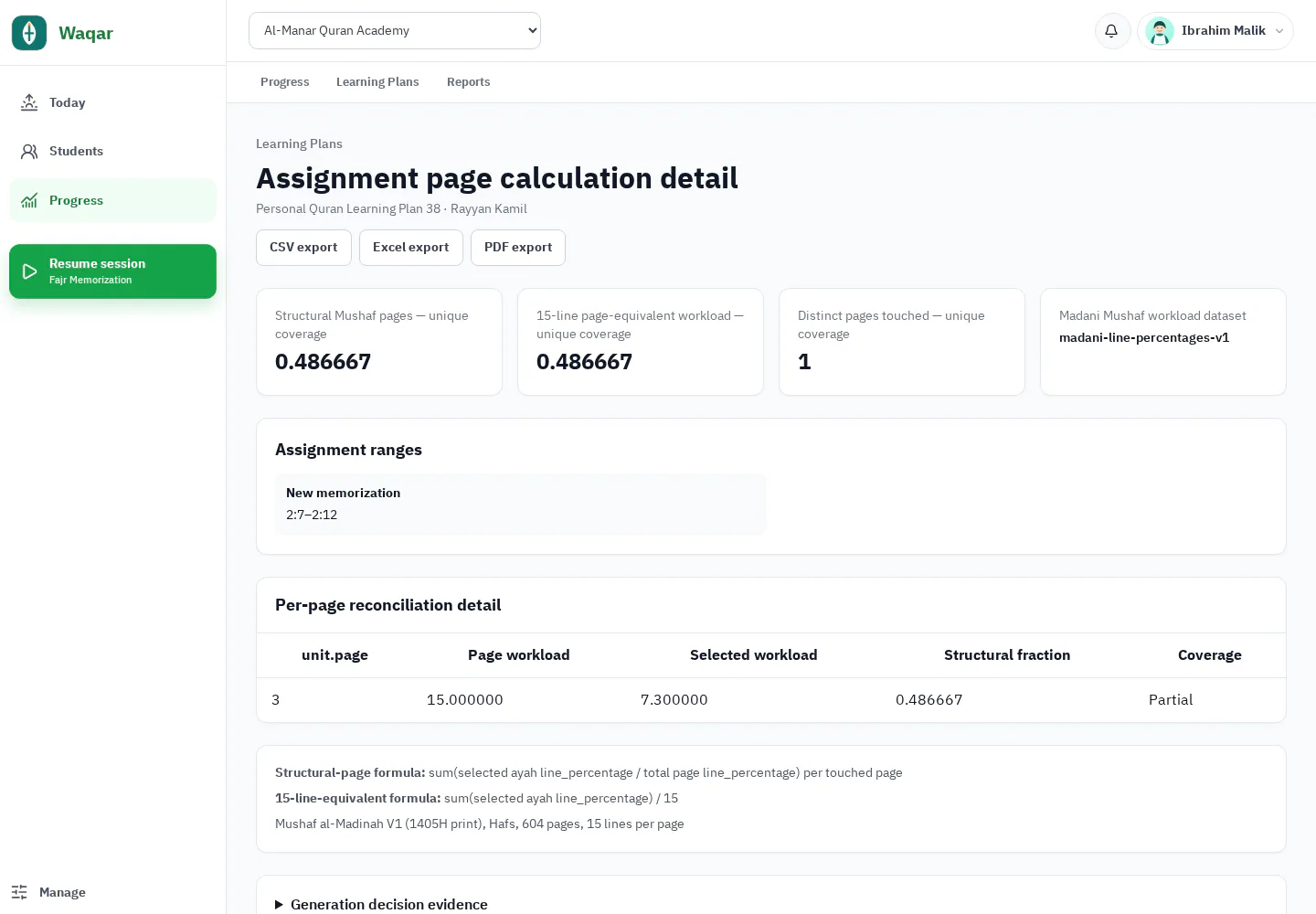Open the Al-Manar Quran Academy dropdown

click(395, 30)
